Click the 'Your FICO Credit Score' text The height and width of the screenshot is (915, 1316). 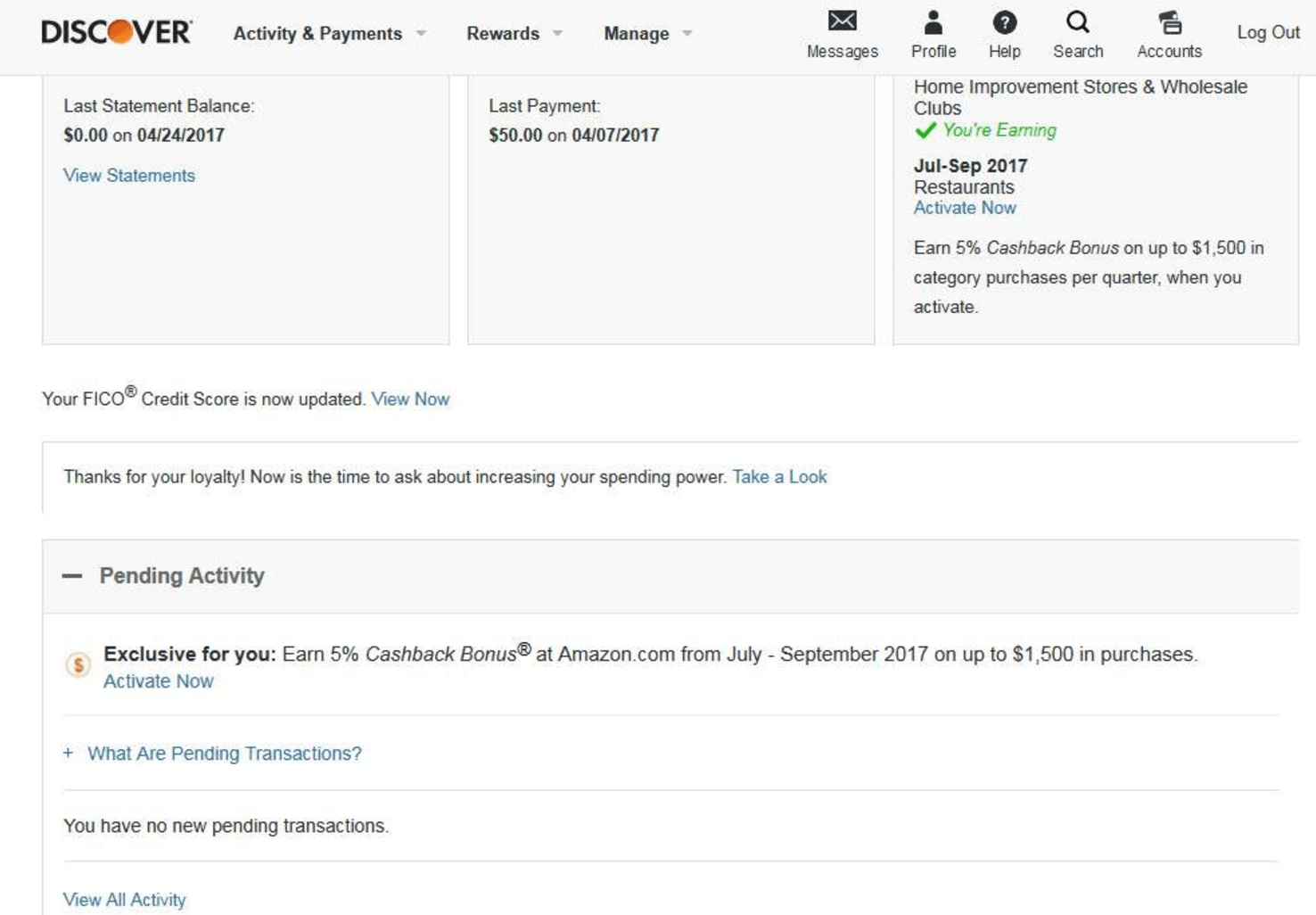coord(204,398)
